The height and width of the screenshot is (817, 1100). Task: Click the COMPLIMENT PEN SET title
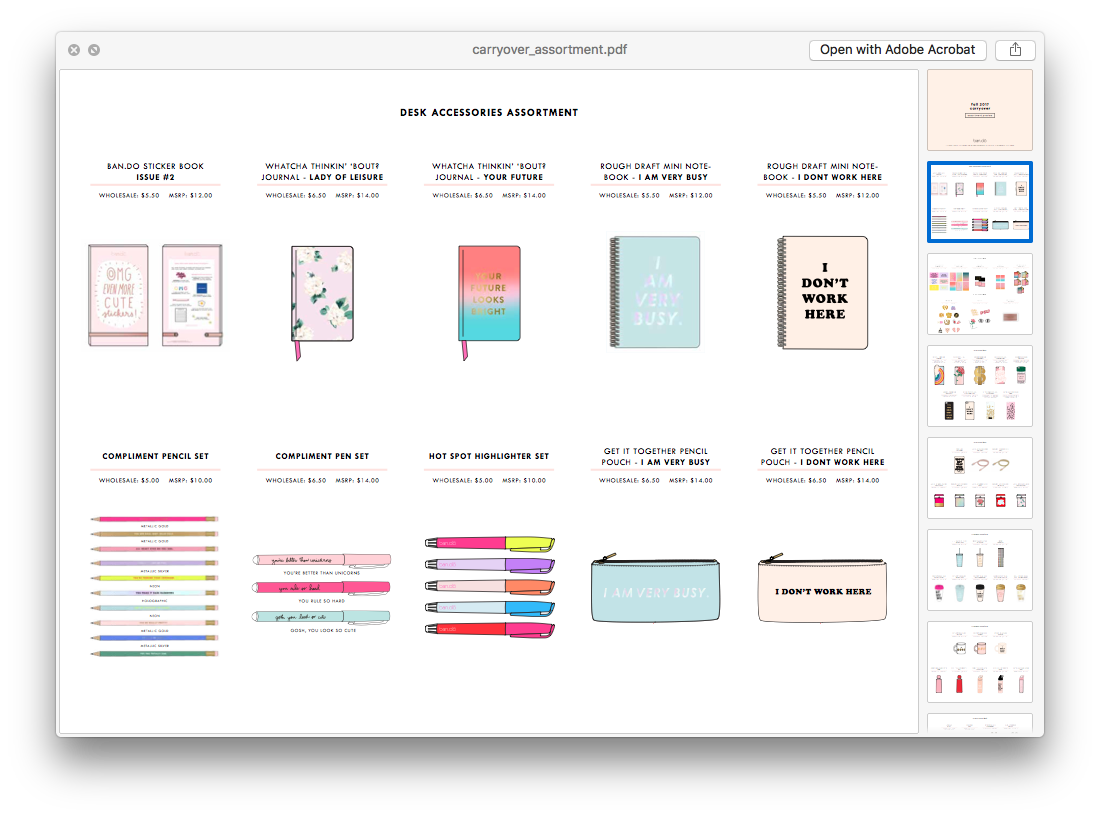coord(322,456)
